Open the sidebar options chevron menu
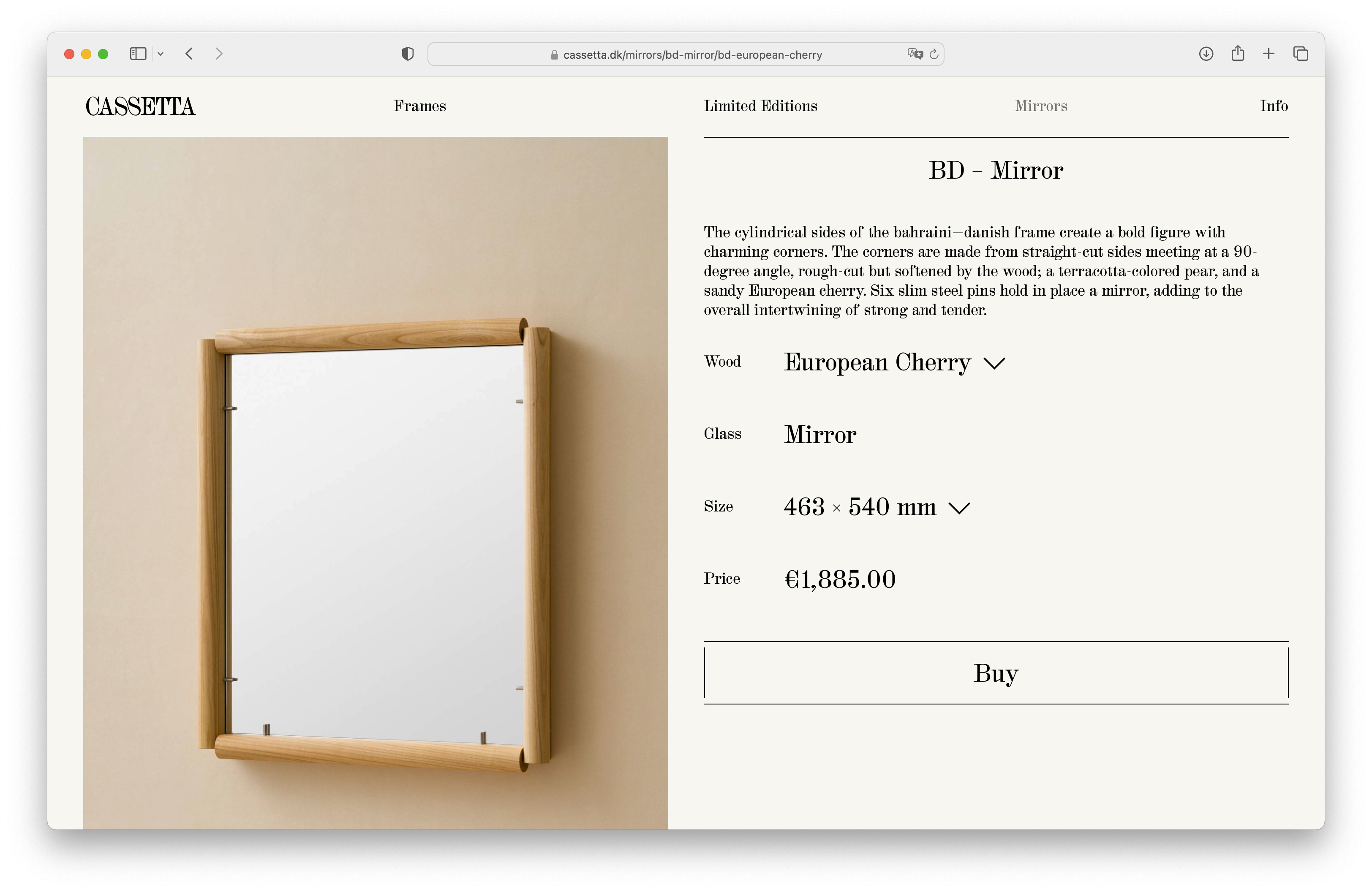 161,54
